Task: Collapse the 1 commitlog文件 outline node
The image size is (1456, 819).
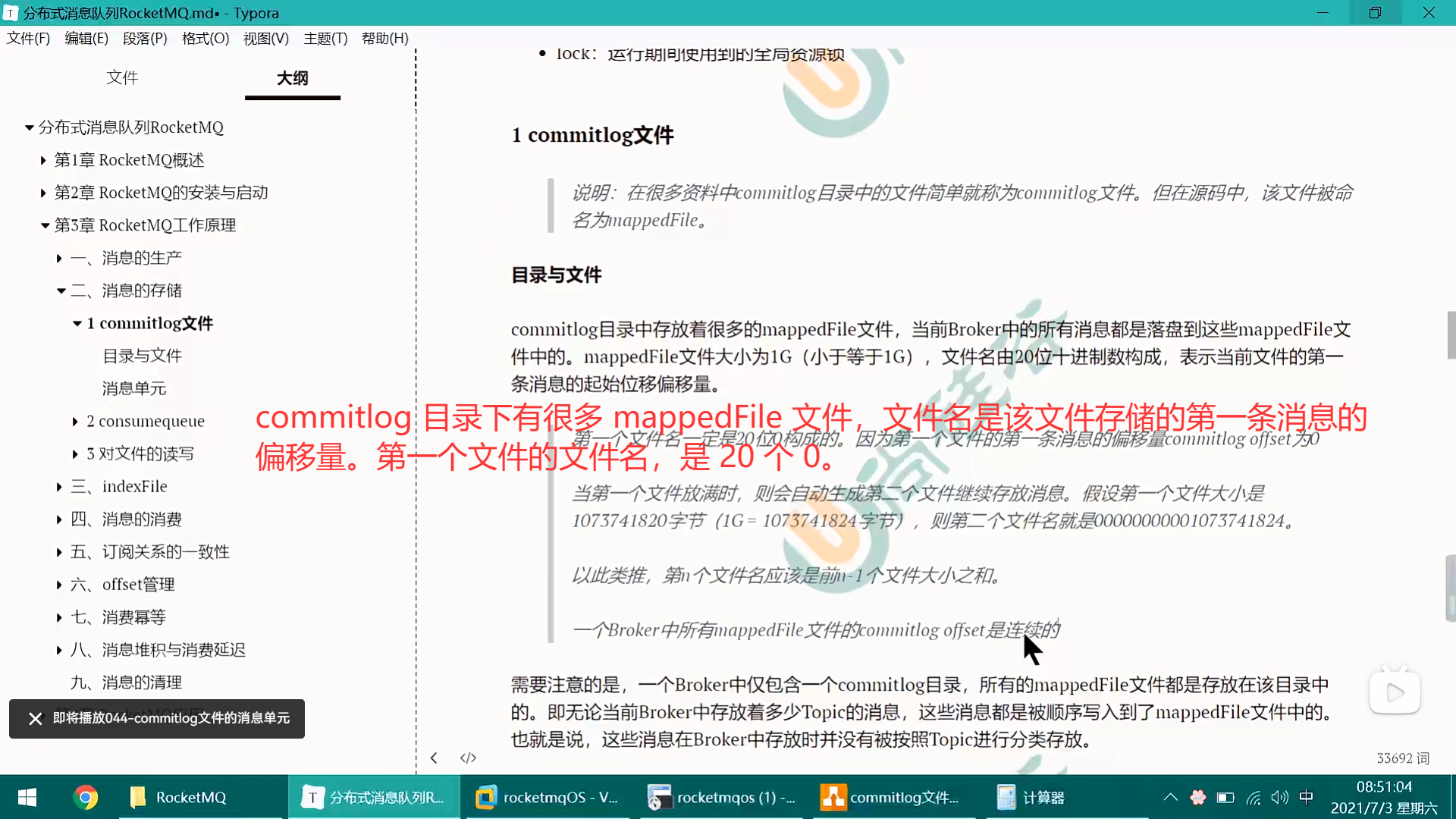Action: pos(77,324)
